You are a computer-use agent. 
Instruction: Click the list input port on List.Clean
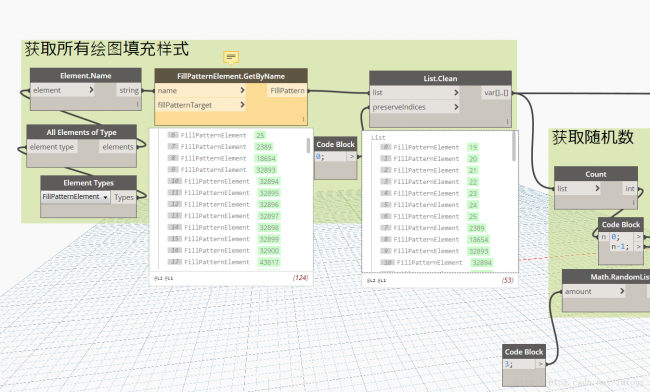pyautogui.click(x=415, y=92)
